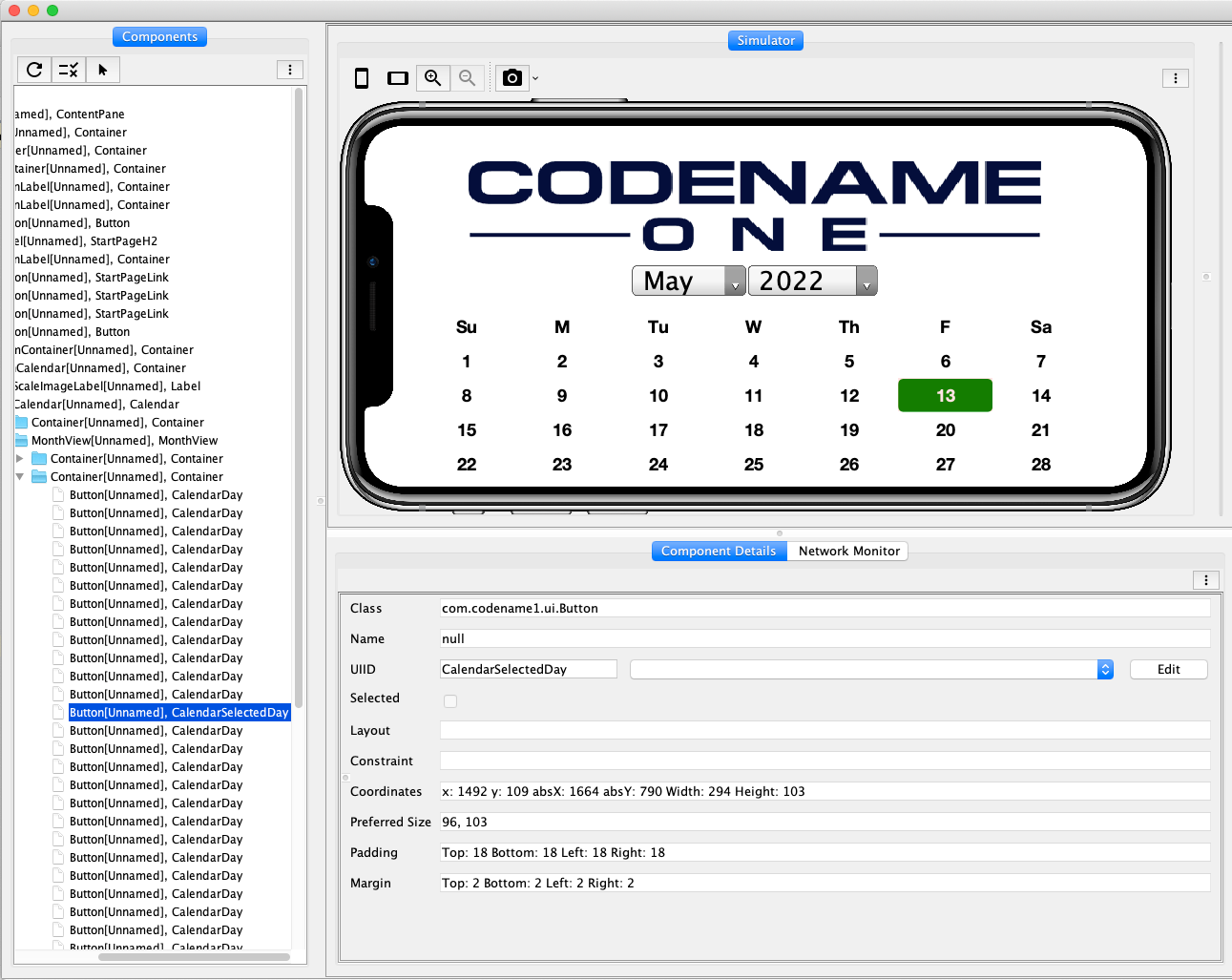Open the May month picker

coord(688,281)
